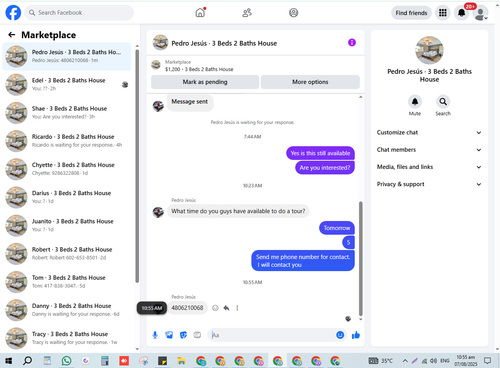This screenshot has width=500, height=368.
Task: Click More options button
Action: pyautogui.click(x=310, y=82)
